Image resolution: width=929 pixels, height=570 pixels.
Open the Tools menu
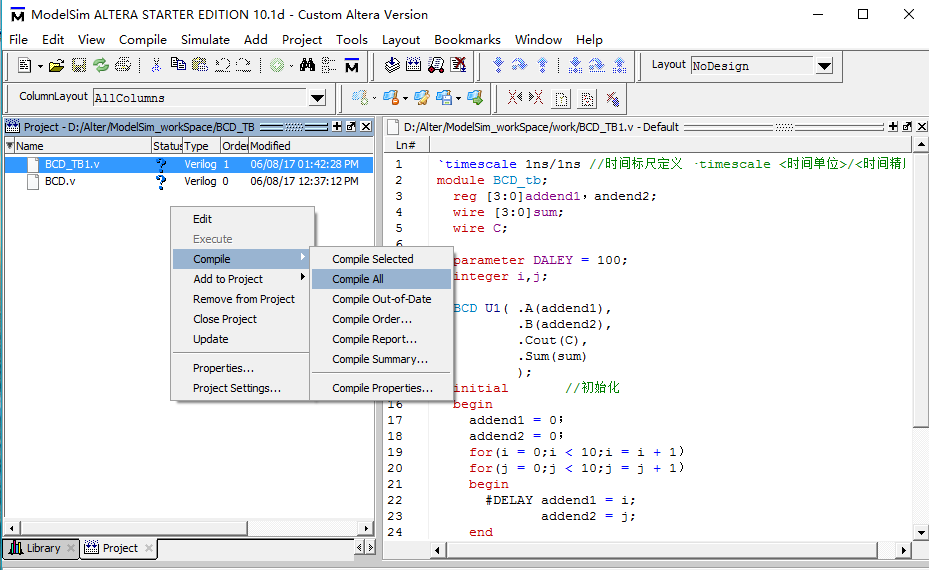pyautogui.click(x=351, y=40)
